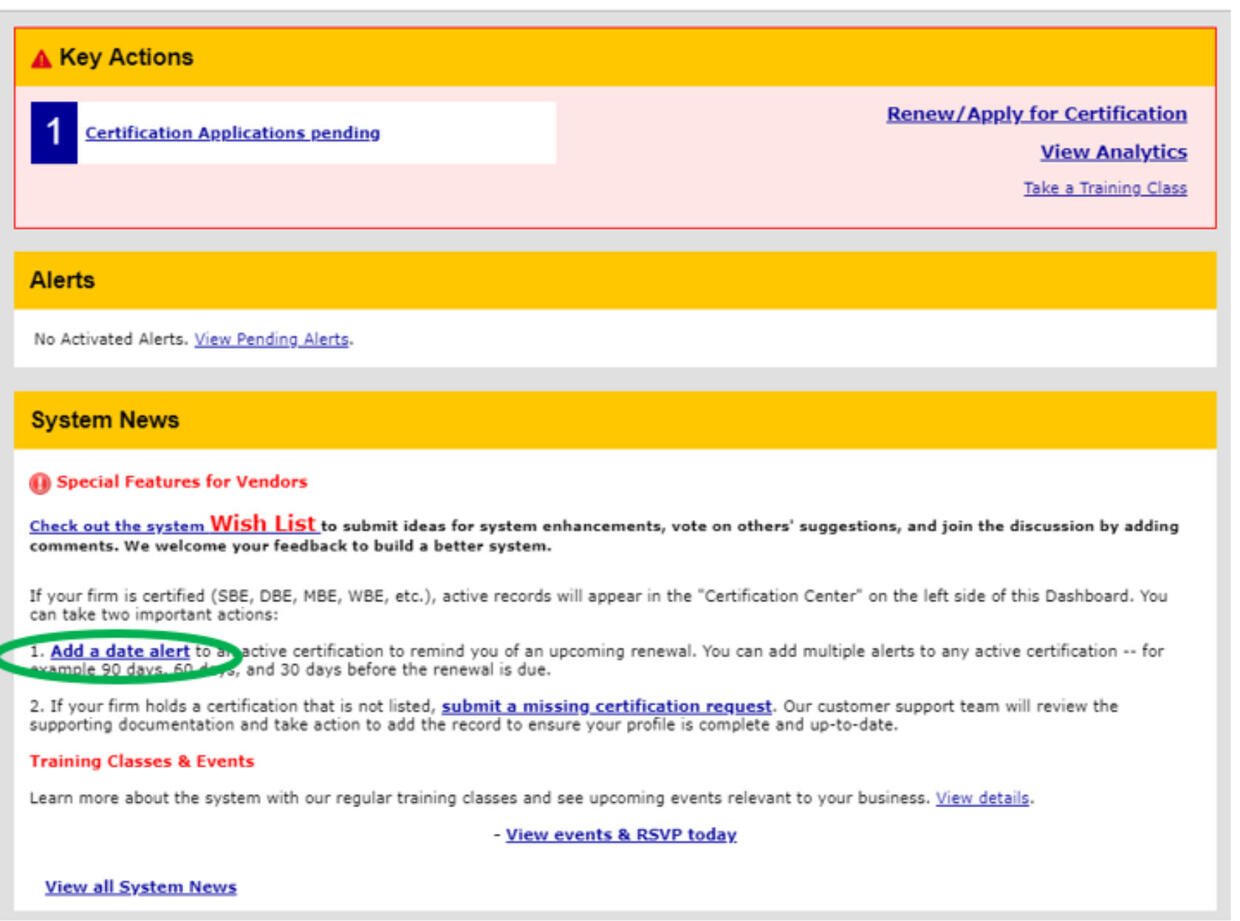The image size is (1240, 921).
Task: Click the Key Actions header text
Action: [x=126, y=58]
